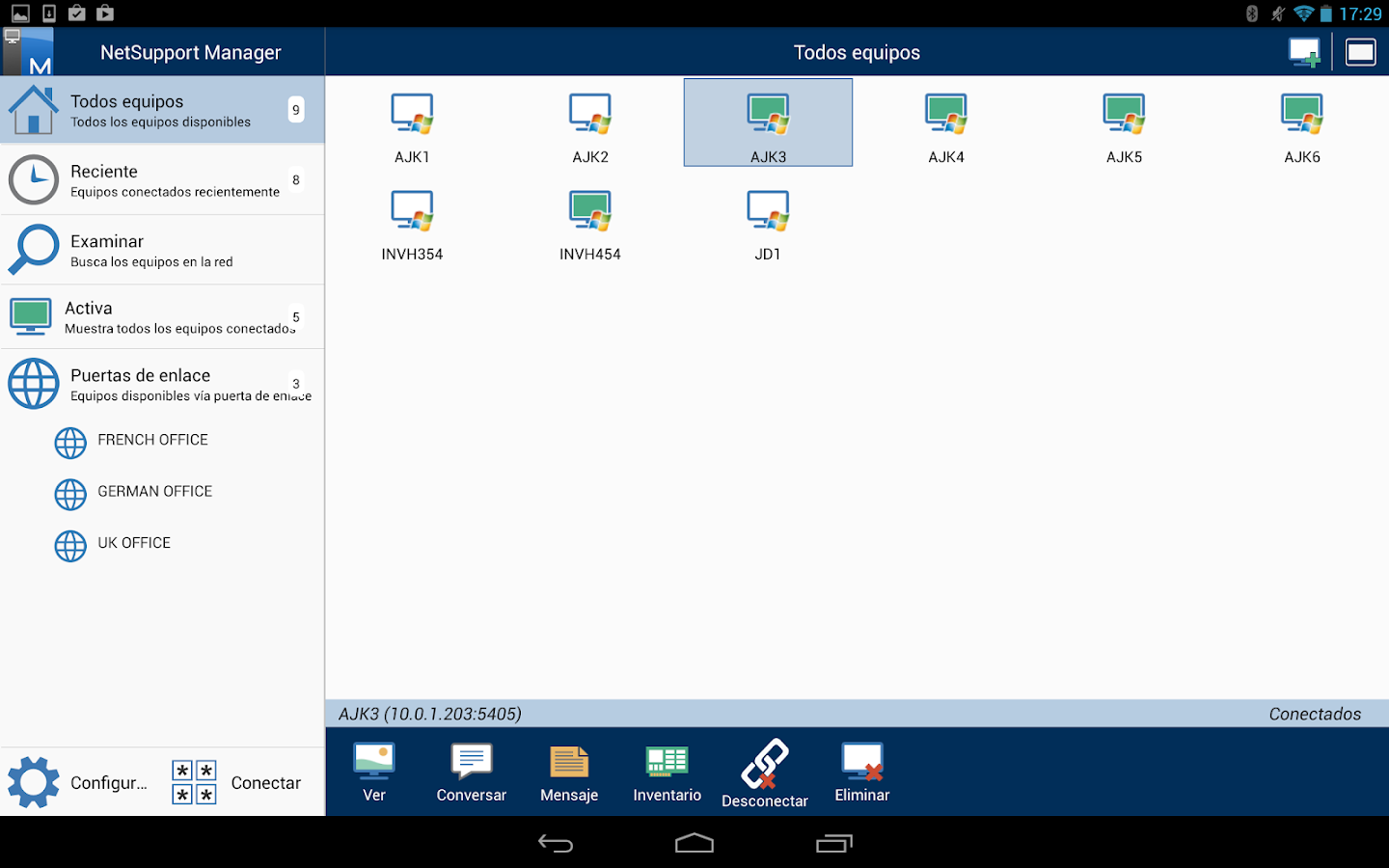Send a Mensaje to AJK3
Image resolution: width=1389 pixels, height=868 pixels.
pyautogui.click(x=569, y=772)
